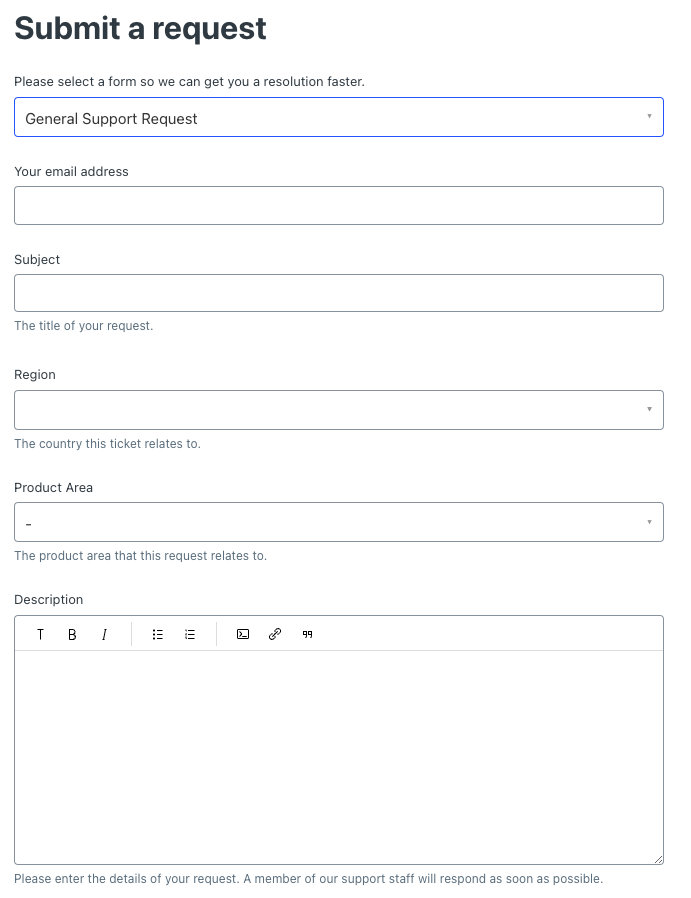This screenshot has height=898, width=691.
Task: Insert a numbered list
Action: [x=190, y=634]
